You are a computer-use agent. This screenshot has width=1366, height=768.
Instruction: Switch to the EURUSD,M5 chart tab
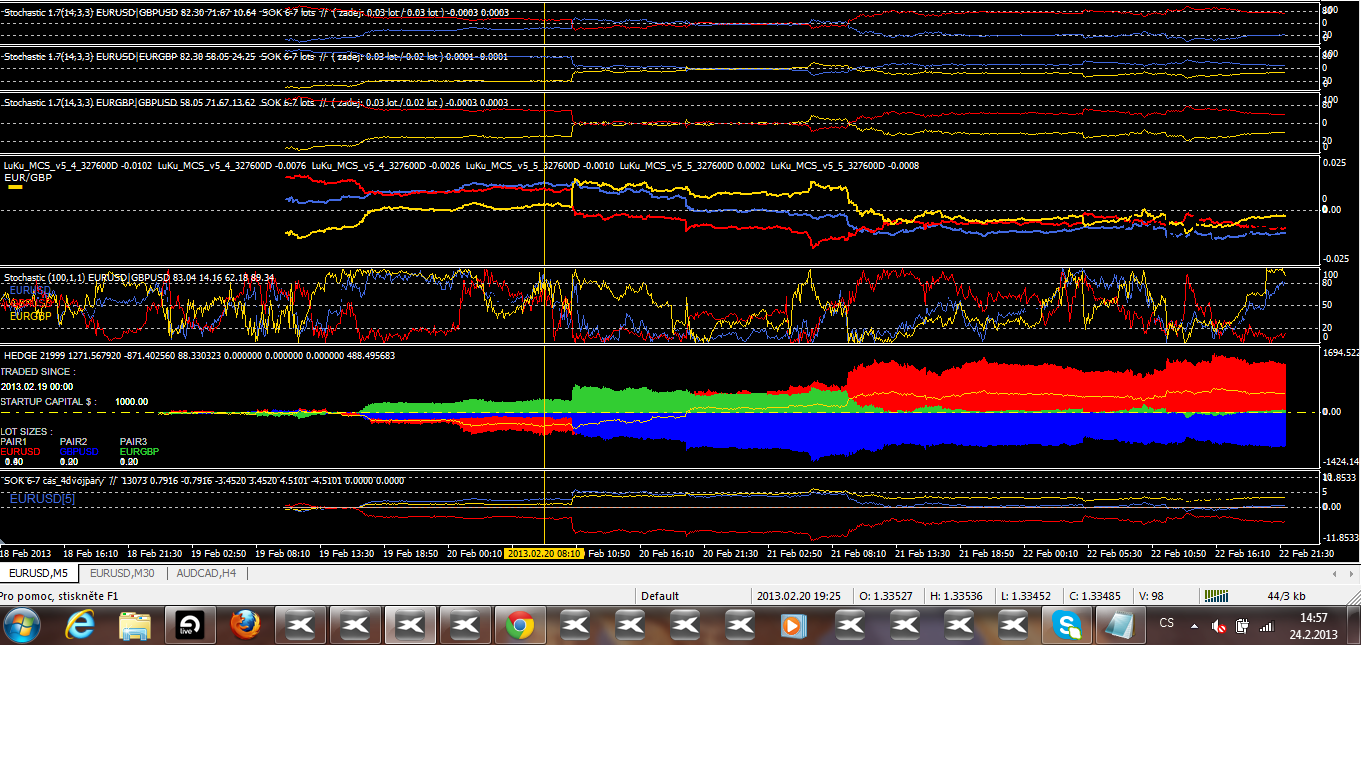click(39, 573)
